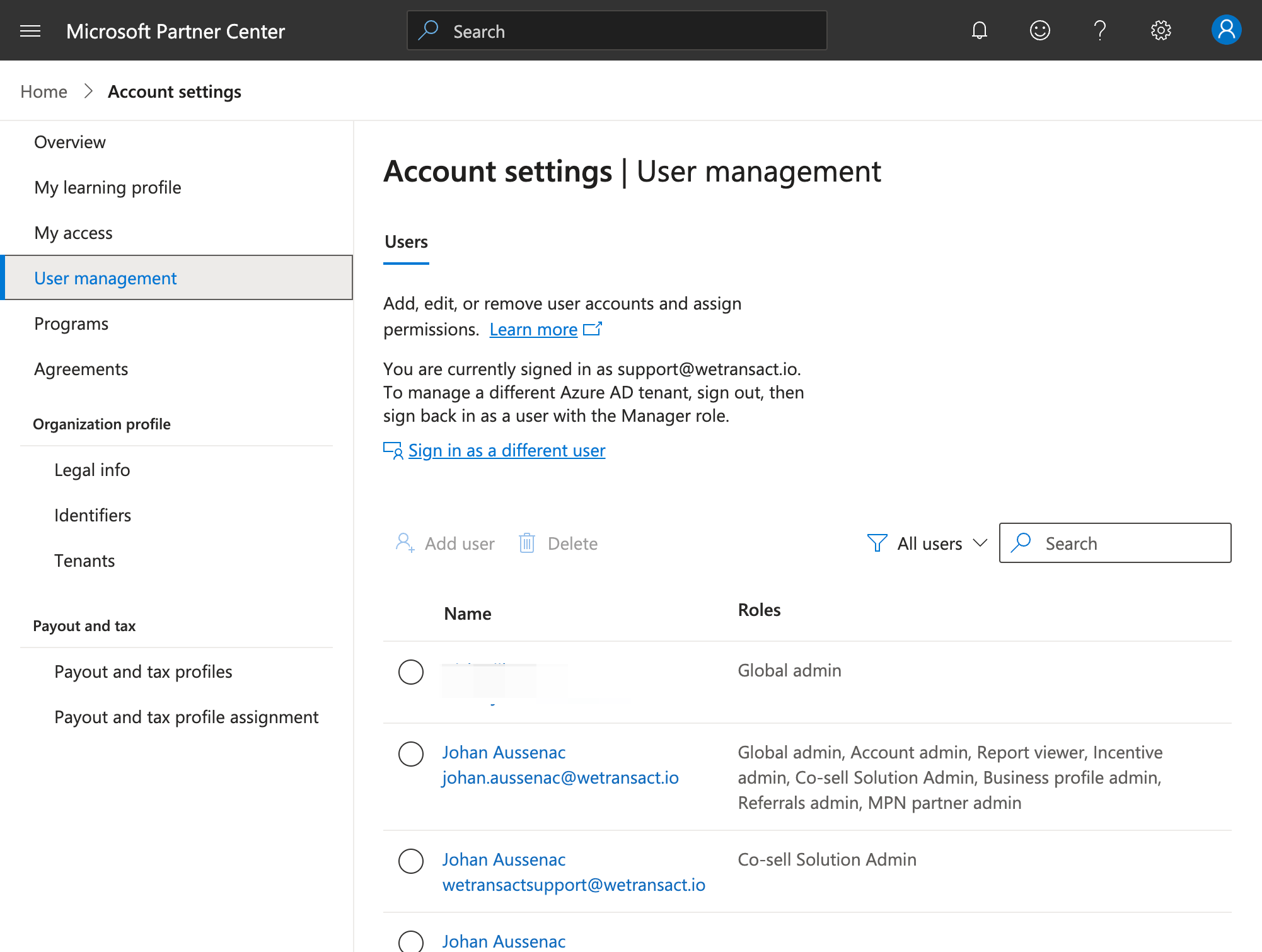
Task: Focus the top Partner Center search box
Action: (617, 30)
